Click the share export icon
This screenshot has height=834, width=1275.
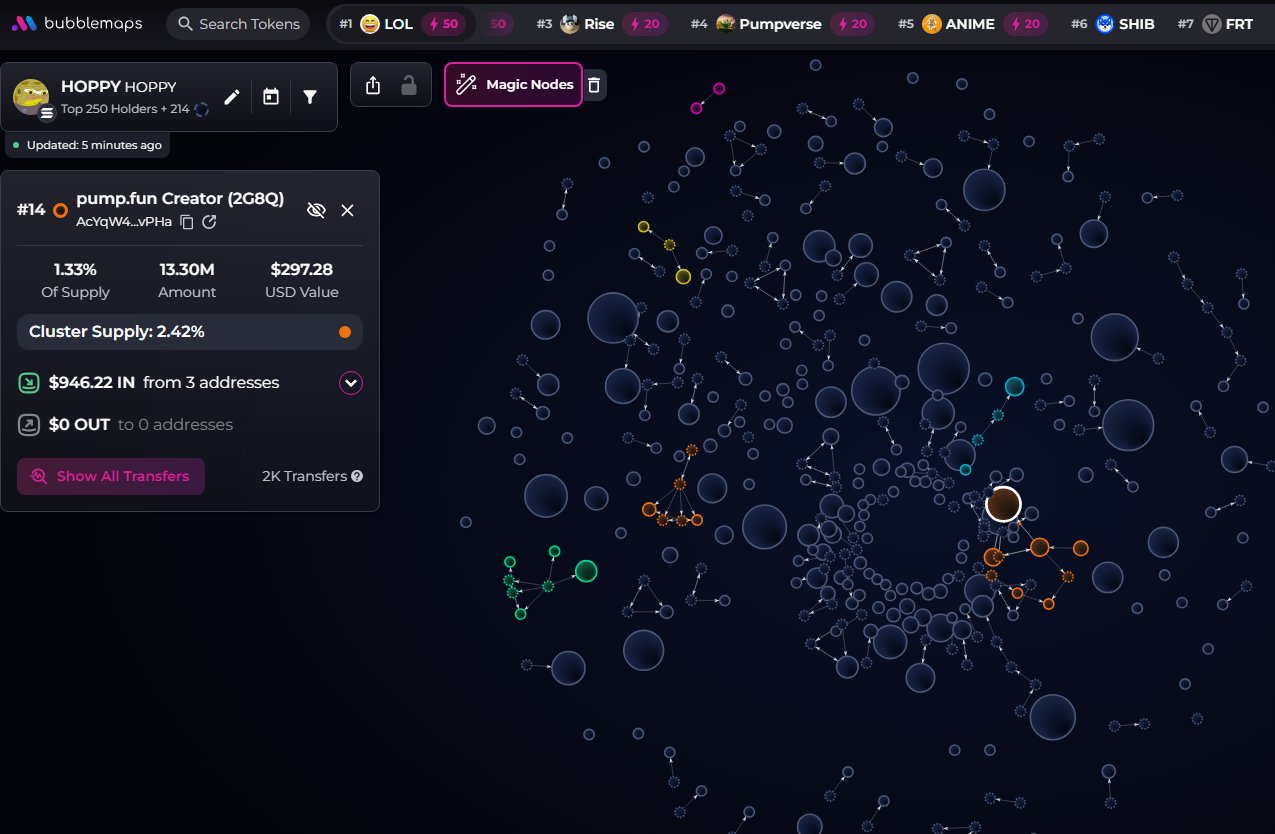coord(373,85)
